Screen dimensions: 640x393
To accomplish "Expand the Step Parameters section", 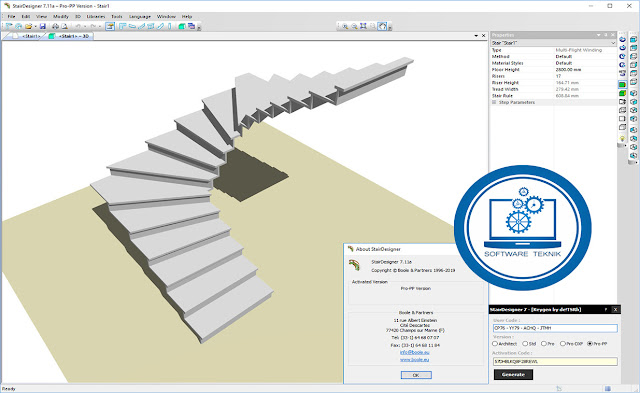I will pyautogui.click(x=494, y=102).
